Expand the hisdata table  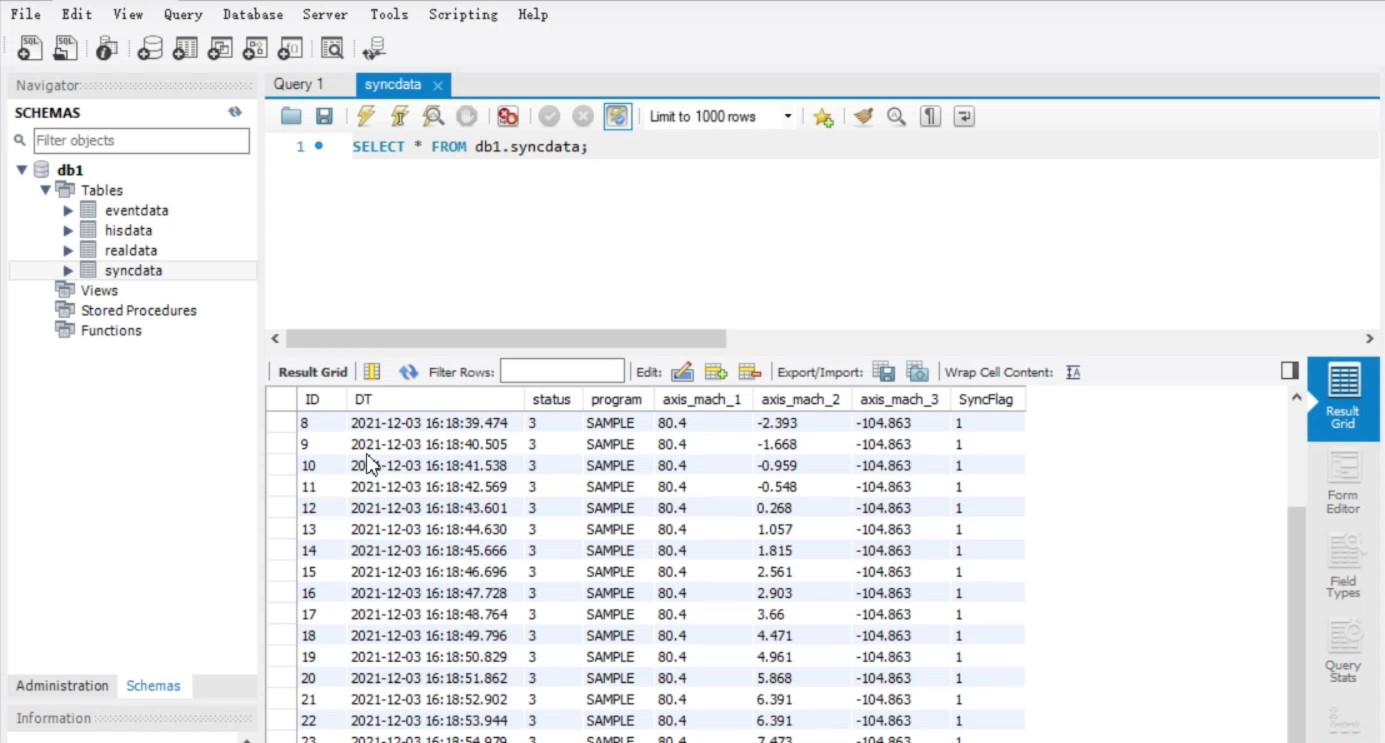(x=68, y=231)
